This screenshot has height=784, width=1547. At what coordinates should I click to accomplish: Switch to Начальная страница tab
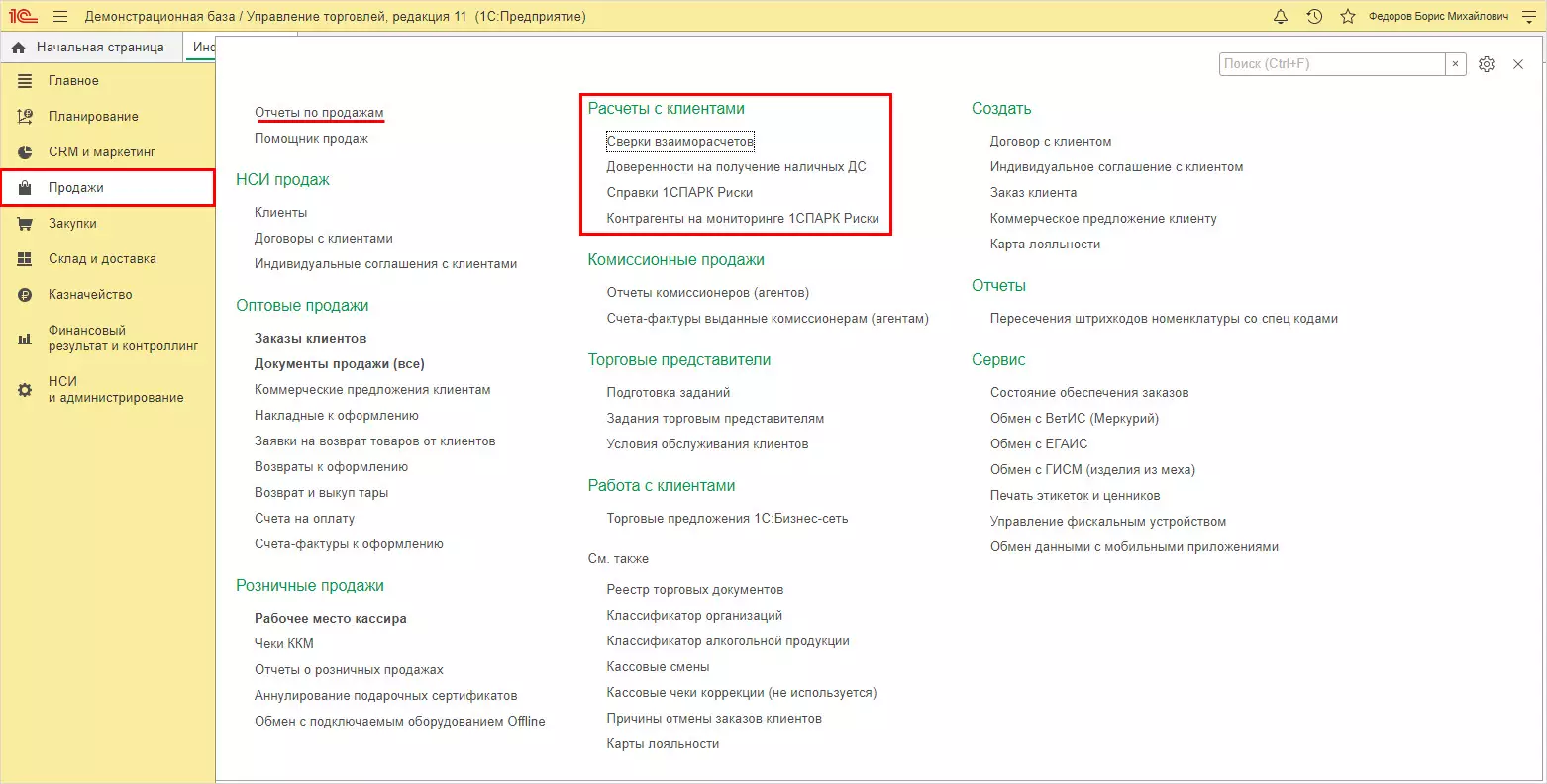click(92, 48)
